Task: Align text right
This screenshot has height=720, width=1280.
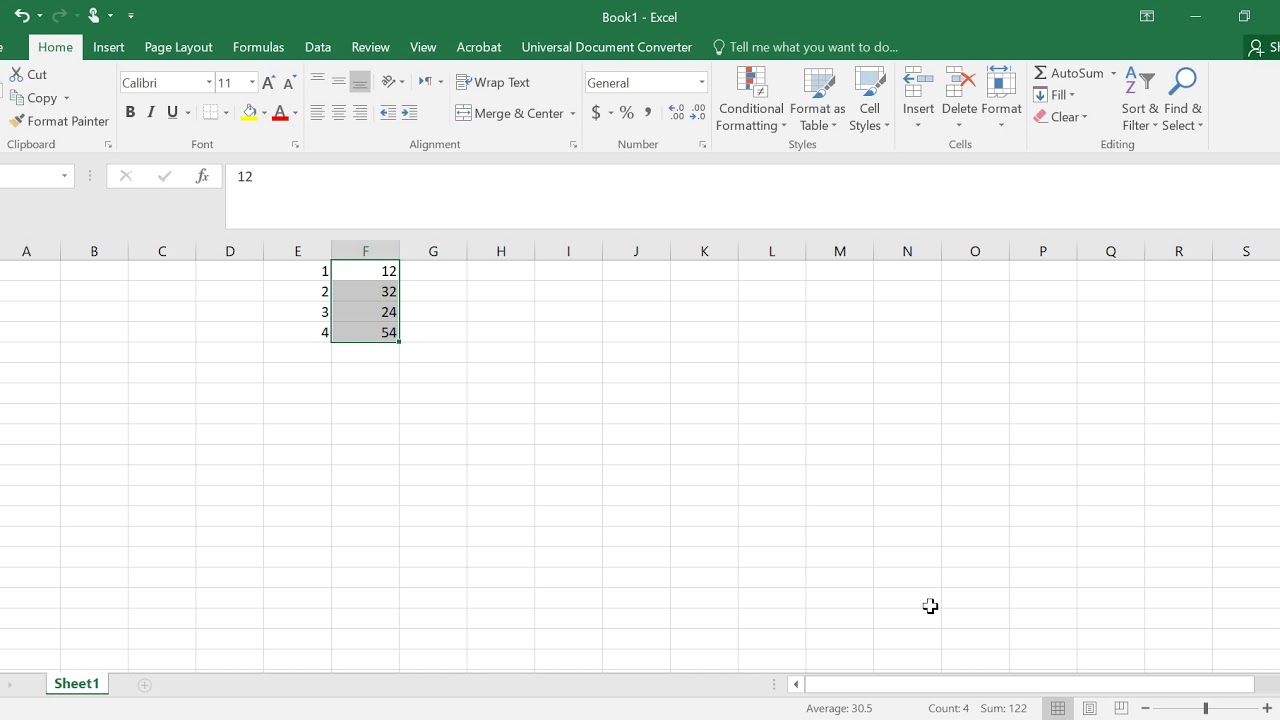Action: tap(360, 113)
